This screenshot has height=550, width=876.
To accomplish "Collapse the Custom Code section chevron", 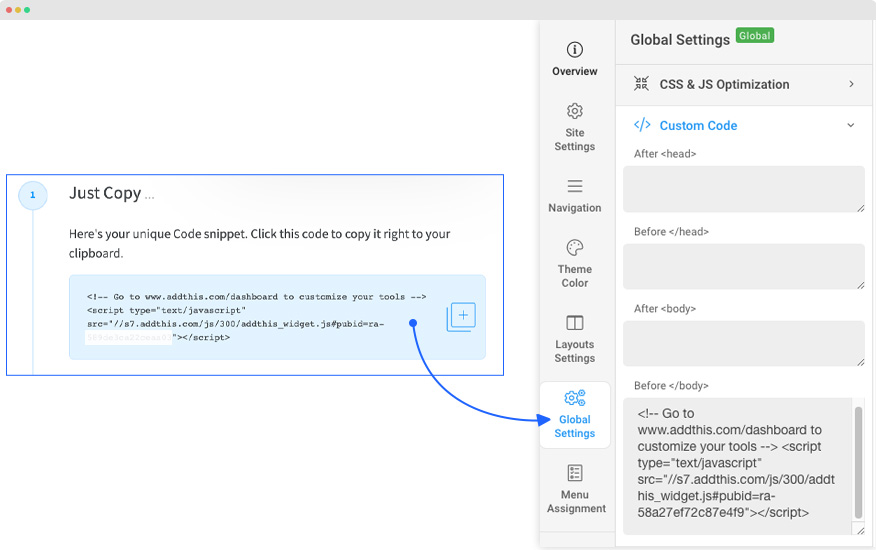I will [x=851, y=125].
